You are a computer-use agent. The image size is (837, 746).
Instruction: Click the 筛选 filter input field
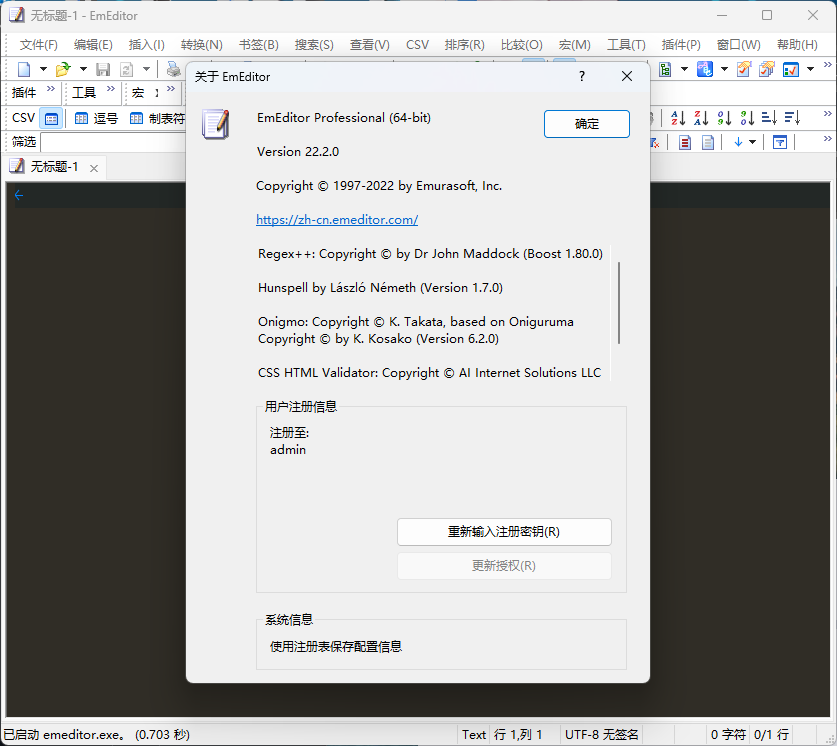[113, 142]
